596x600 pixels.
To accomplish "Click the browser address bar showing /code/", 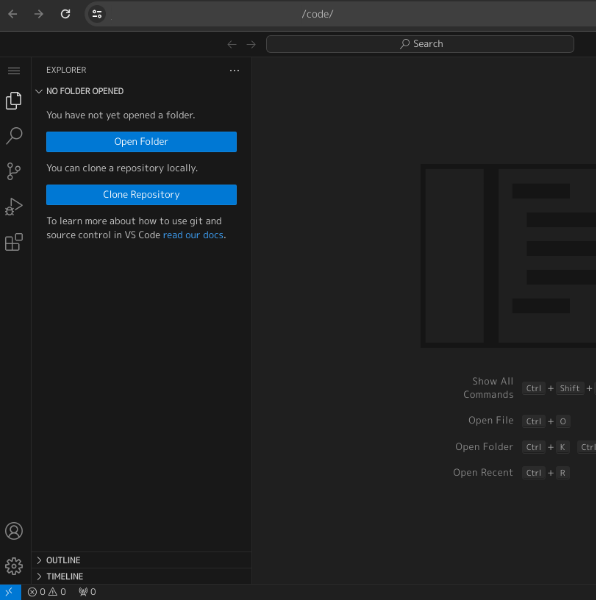I will [x=317, y=14].
